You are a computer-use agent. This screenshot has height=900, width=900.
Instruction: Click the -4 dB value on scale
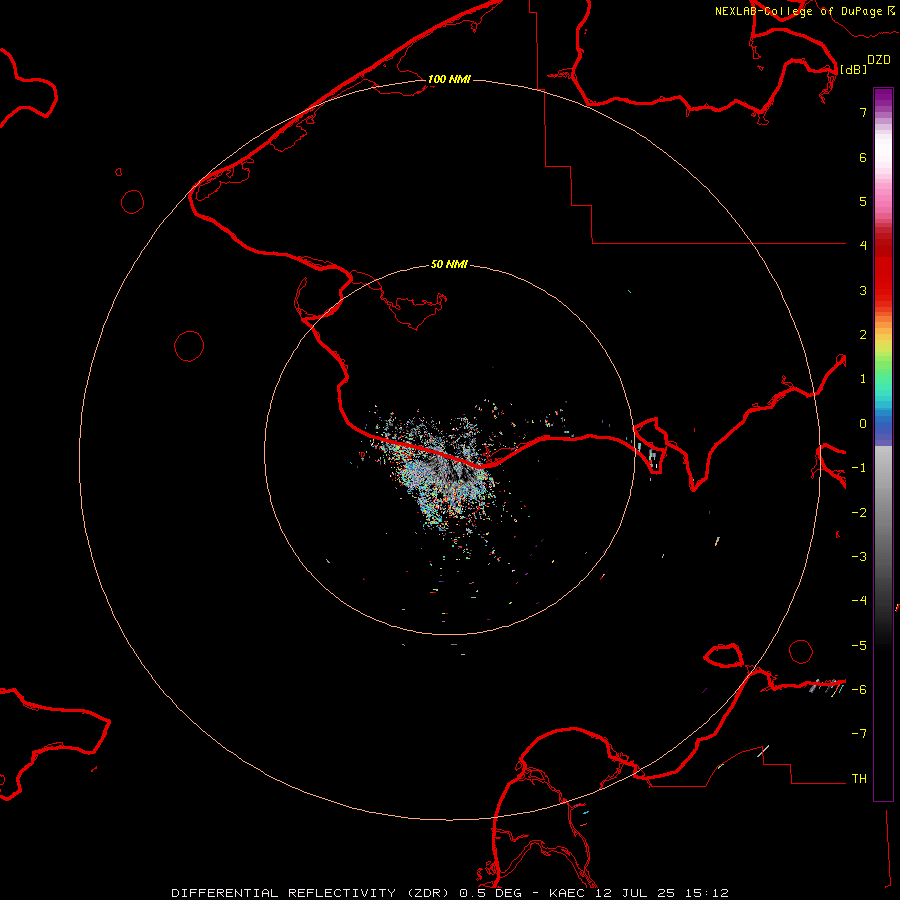pyautogui.click(x=859, y=601)
